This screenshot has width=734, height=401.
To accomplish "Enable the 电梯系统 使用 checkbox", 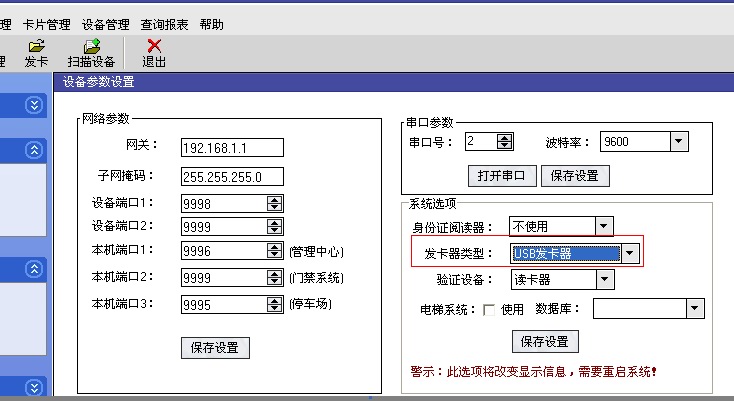I will 488,310.
